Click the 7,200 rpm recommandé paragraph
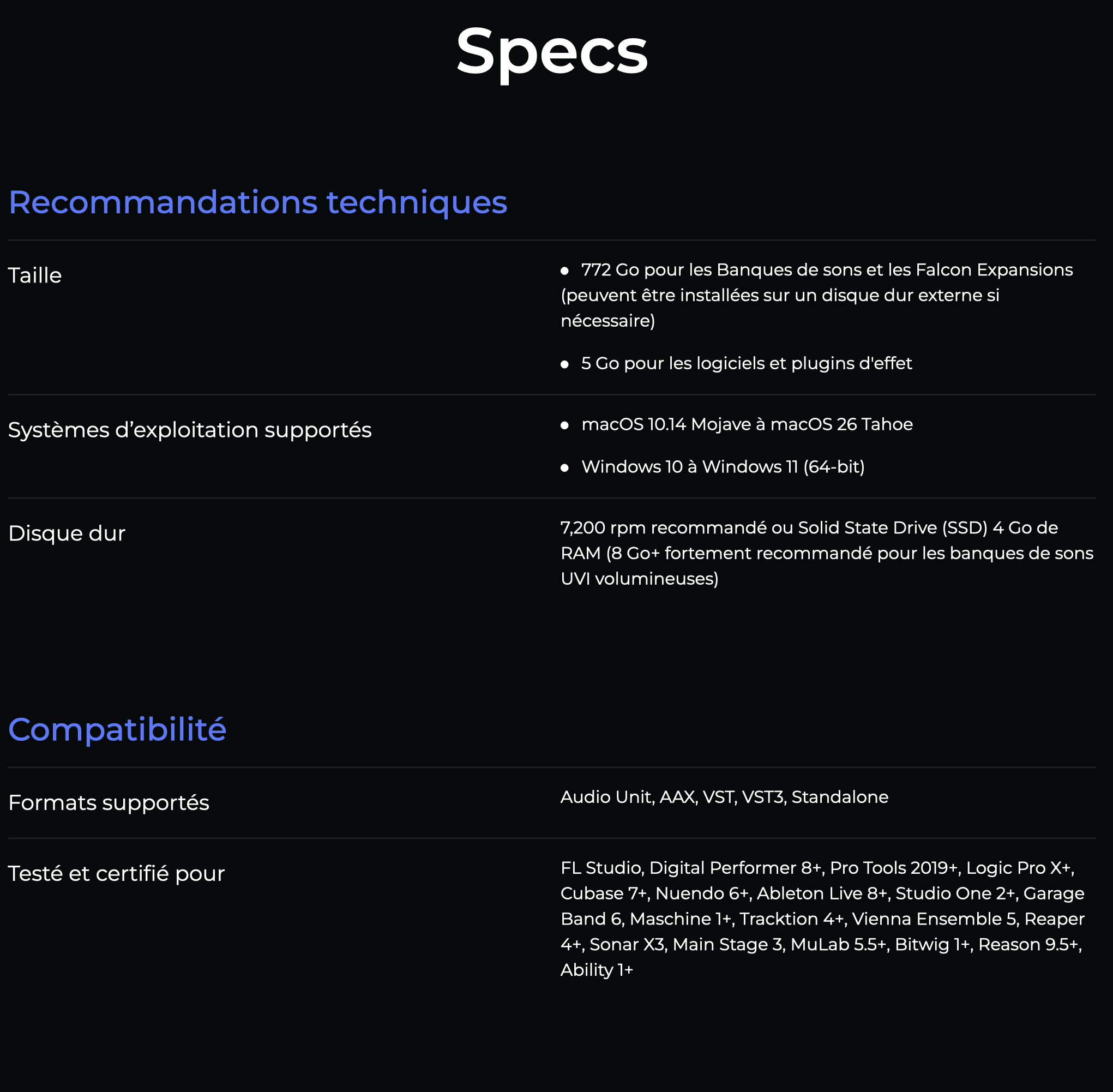The width and height of the screenshot is (1113, 1092). click(x=826, y=553)
